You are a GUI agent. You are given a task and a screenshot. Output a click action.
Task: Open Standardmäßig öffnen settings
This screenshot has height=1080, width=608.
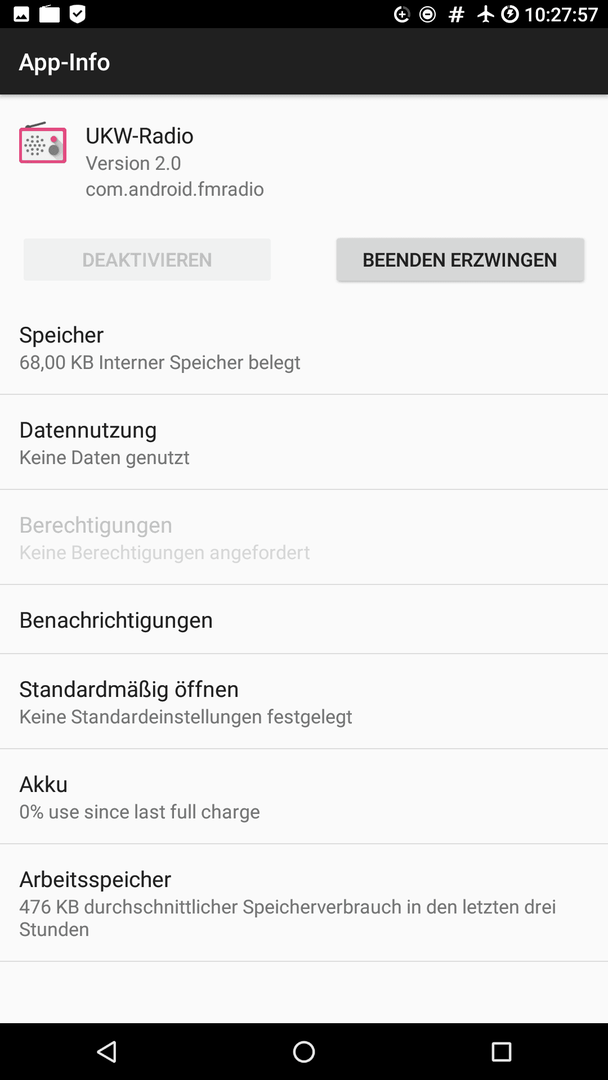[x=304, y=702]
